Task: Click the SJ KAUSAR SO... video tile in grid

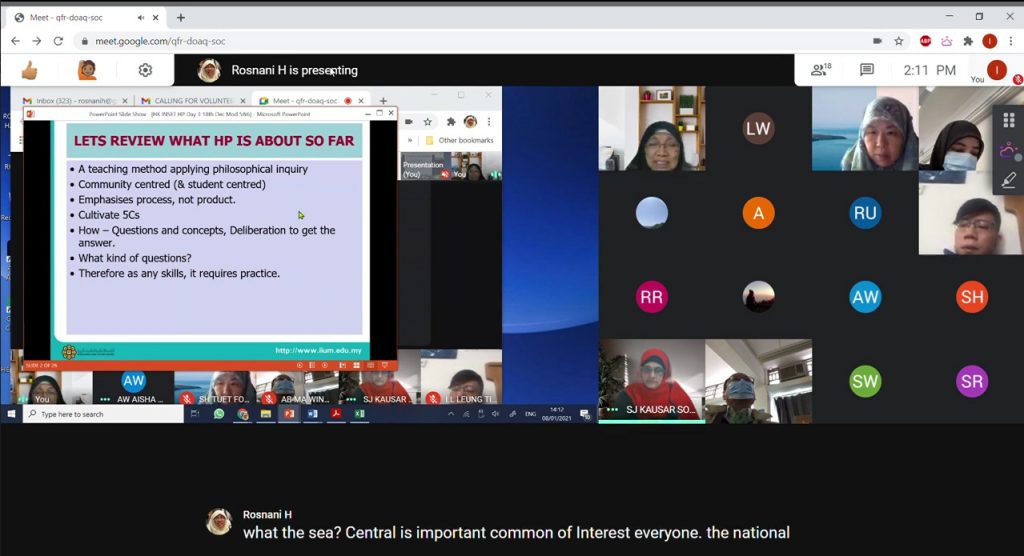Action: tap(652, 381)
